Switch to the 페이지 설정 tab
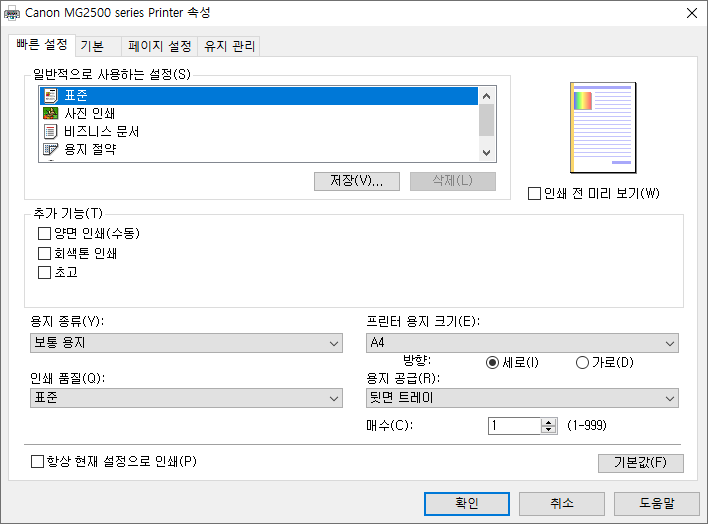 tap(159, 46)
